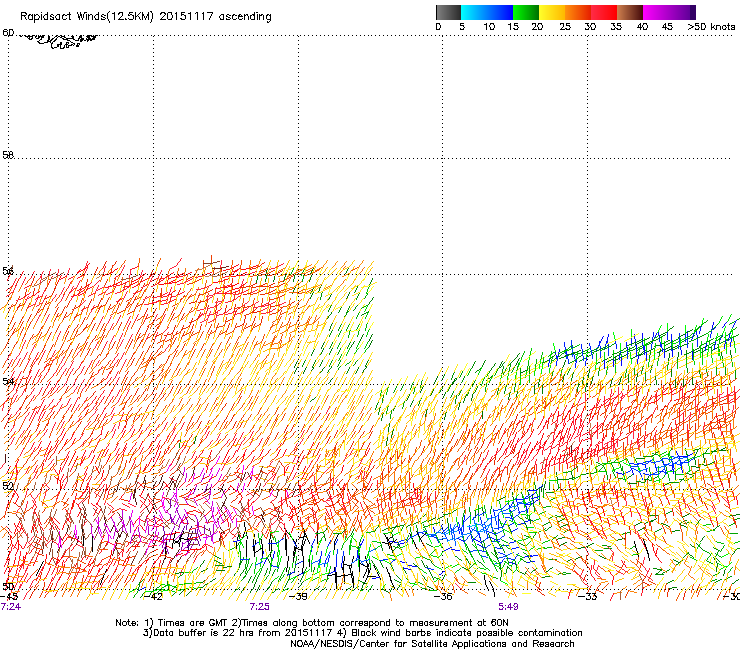Click the longitude label -33
Screen dimensions: 740x650
pos(588,597)
